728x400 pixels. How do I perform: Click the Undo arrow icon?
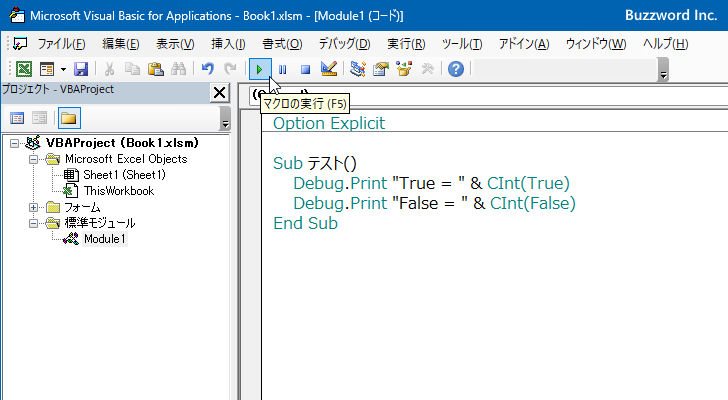[x=208, y=69]
